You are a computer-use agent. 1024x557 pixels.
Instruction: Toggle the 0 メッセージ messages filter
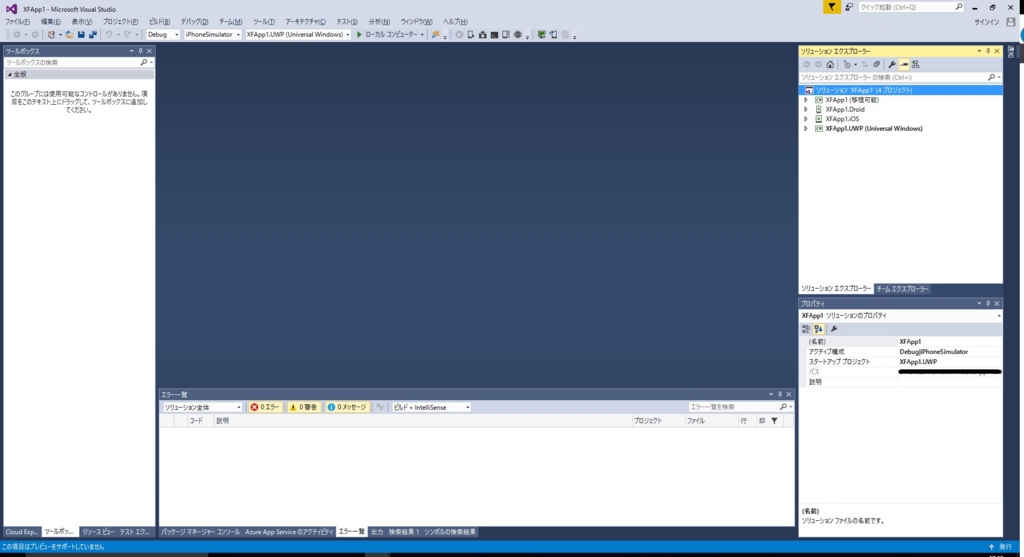click(x=347, y=407)
